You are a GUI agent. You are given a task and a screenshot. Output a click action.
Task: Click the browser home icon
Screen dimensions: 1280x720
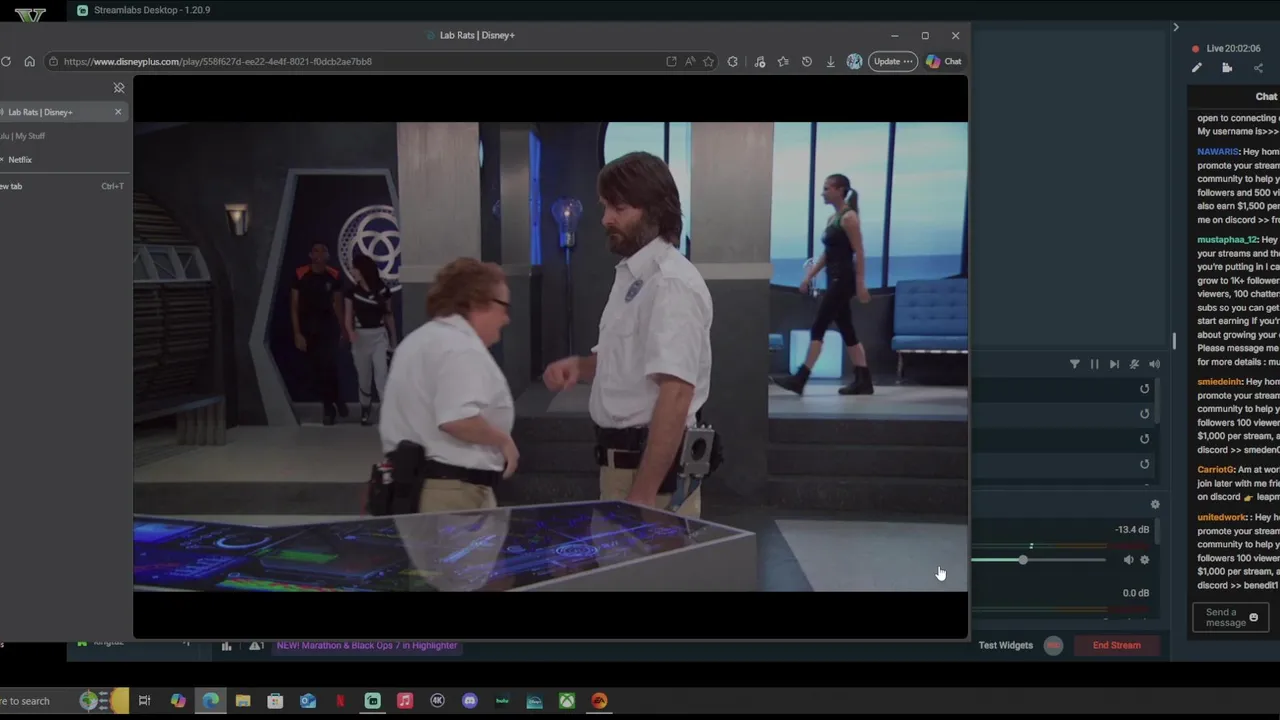pyautogui.click(x=29, y=61)
